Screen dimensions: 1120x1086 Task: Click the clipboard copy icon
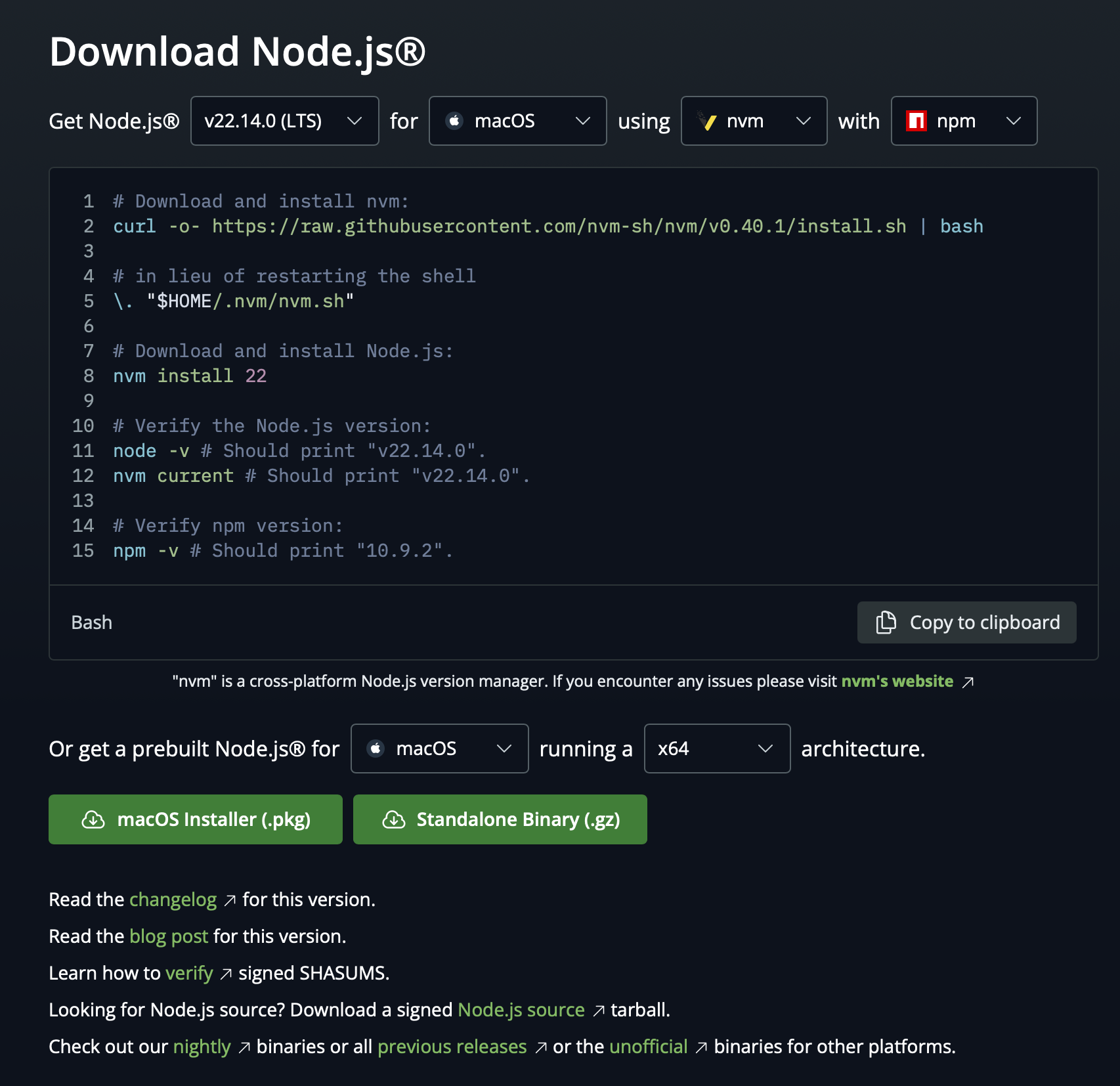886,622
